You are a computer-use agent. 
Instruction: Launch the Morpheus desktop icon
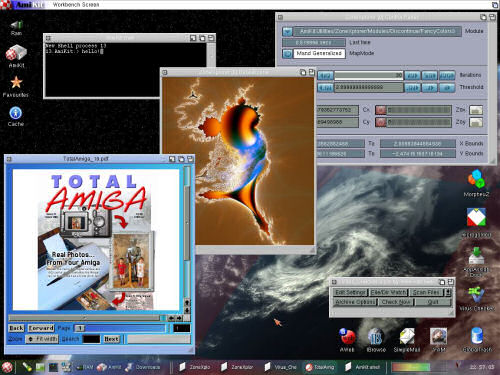pos(476,179)
